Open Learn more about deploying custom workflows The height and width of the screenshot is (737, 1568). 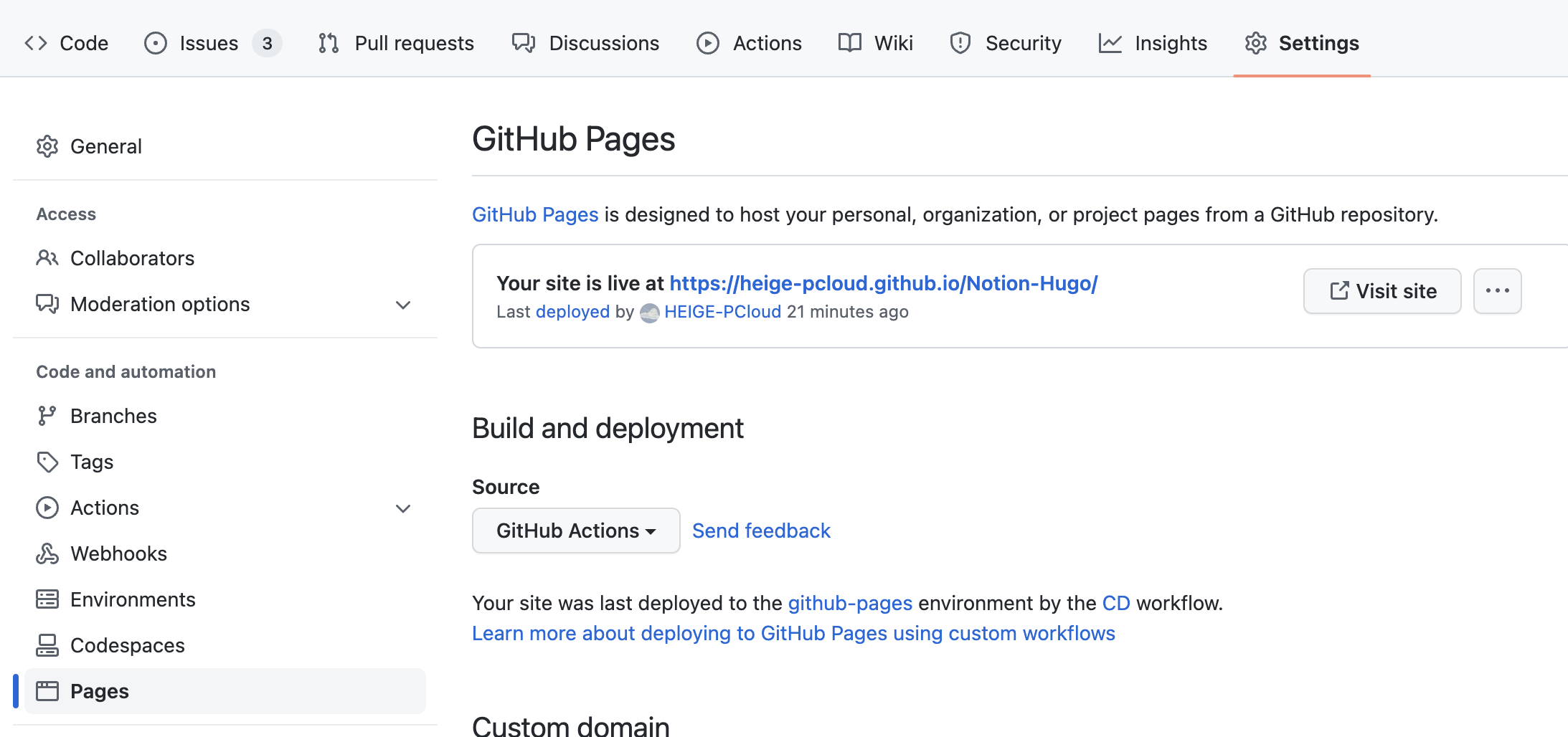[x=793, y=634]
